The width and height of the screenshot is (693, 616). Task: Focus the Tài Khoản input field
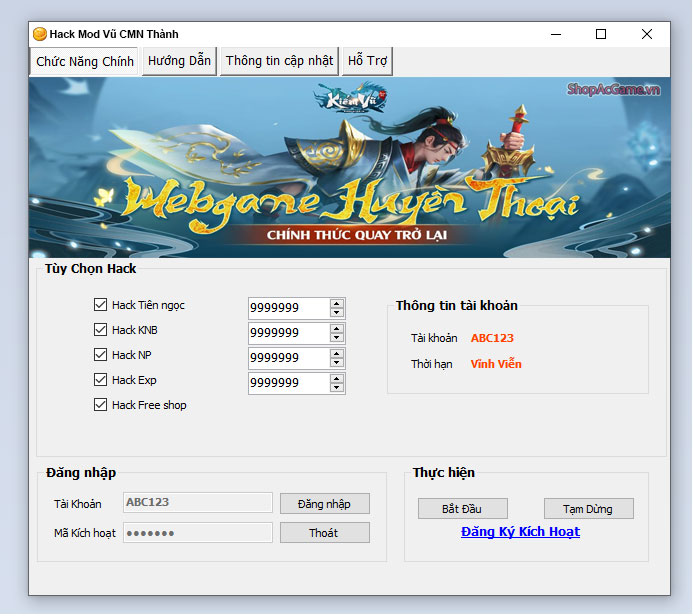[198, 502]
